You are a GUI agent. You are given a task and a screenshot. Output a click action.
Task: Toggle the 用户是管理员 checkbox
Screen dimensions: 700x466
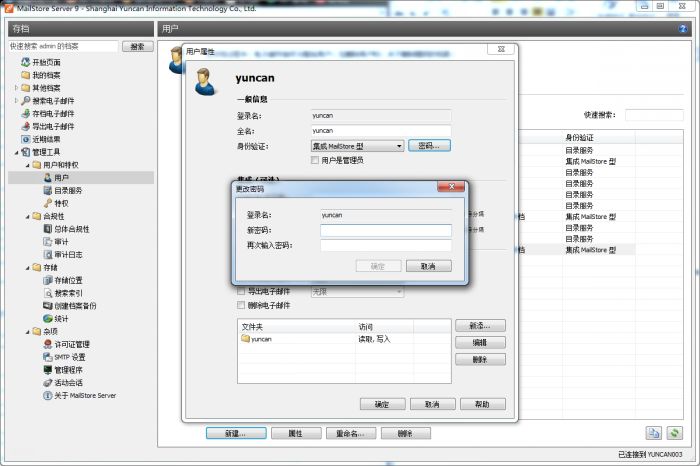click(x=315, y=160)
